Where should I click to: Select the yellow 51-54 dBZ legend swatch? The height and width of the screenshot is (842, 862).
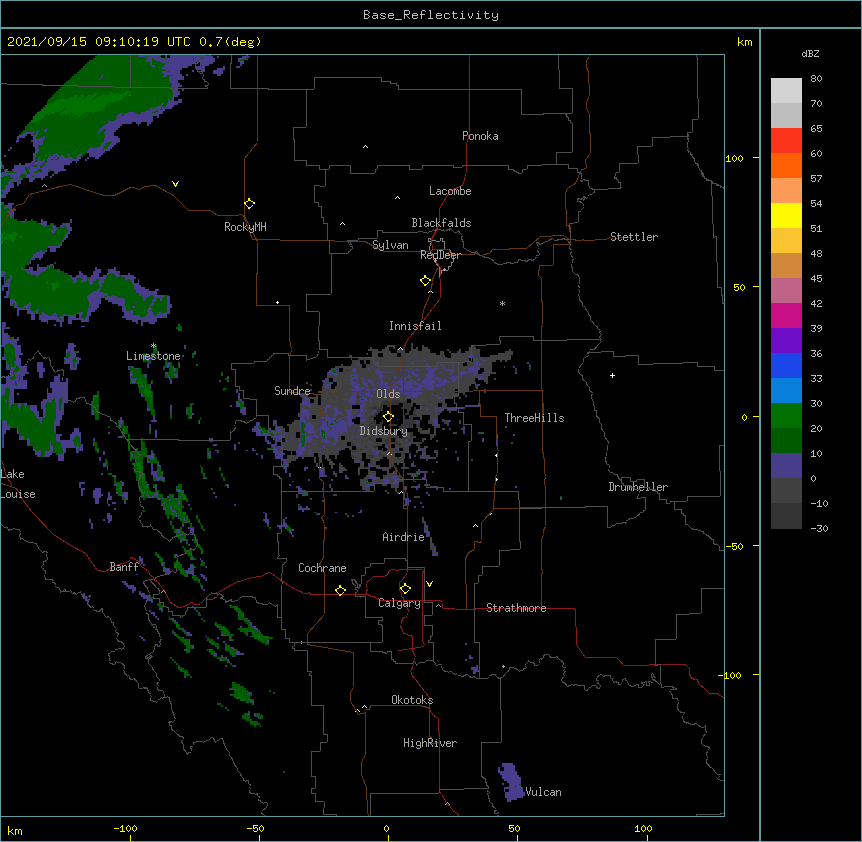click(x=786, y=215)
